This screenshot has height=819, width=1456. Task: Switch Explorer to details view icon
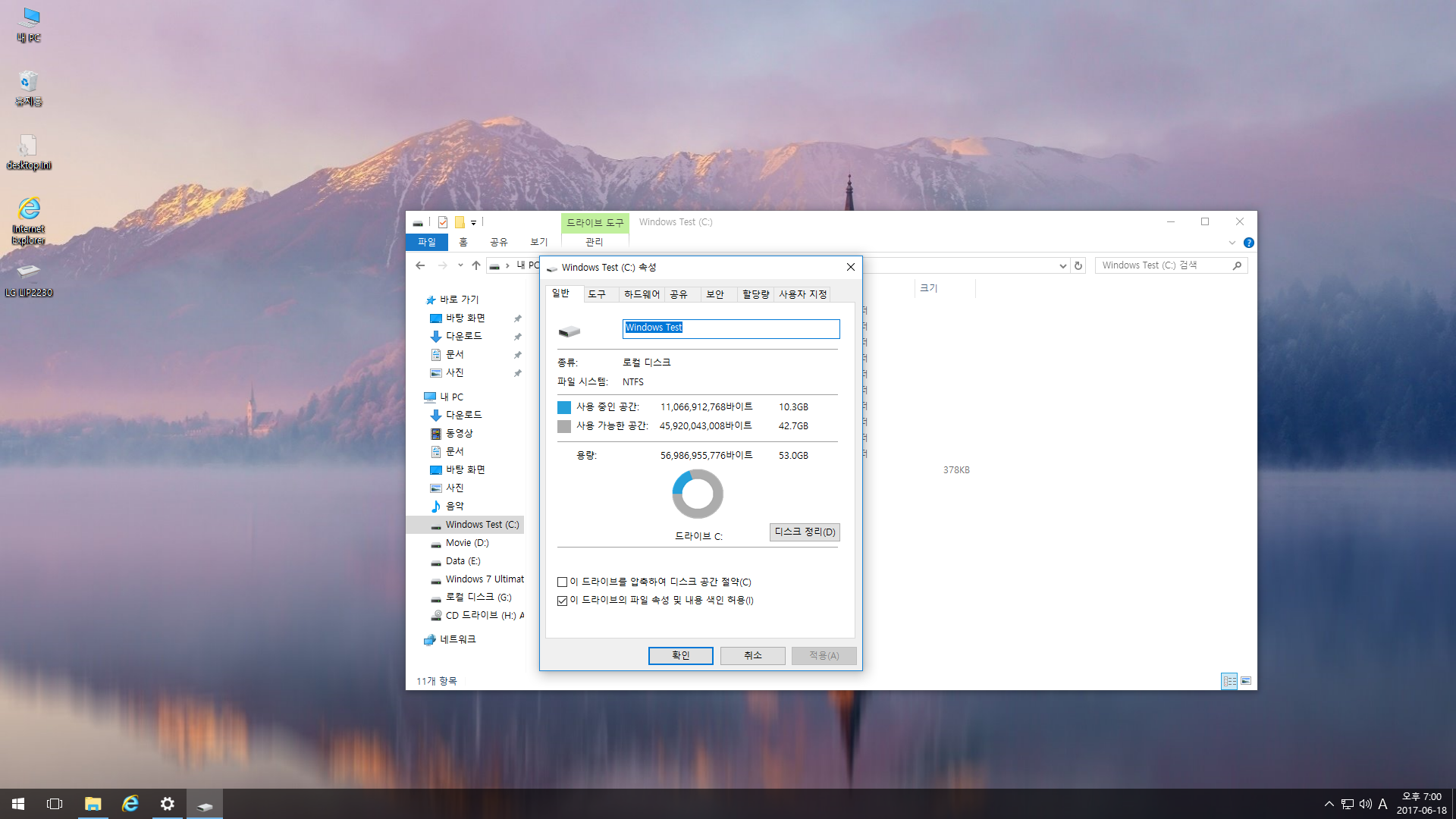1229,681
